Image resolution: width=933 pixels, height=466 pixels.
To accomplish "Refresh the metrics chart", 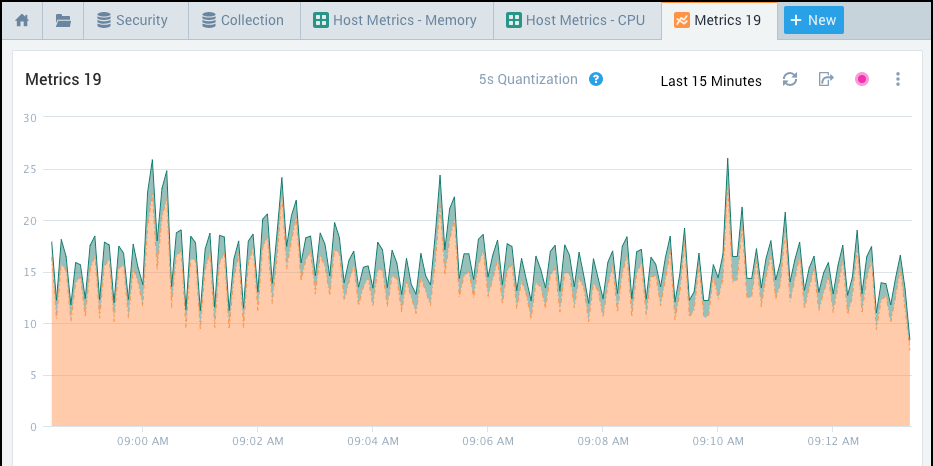I will [790, 80].
